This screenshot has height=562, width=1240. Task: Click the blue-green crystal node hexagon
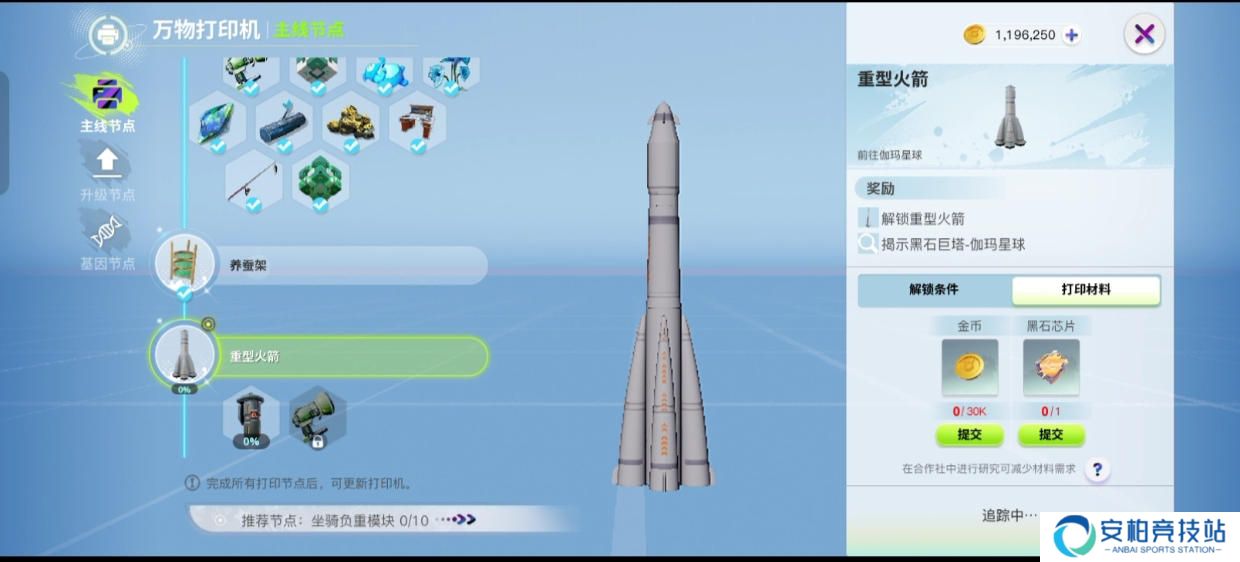[x=217, y=122]
